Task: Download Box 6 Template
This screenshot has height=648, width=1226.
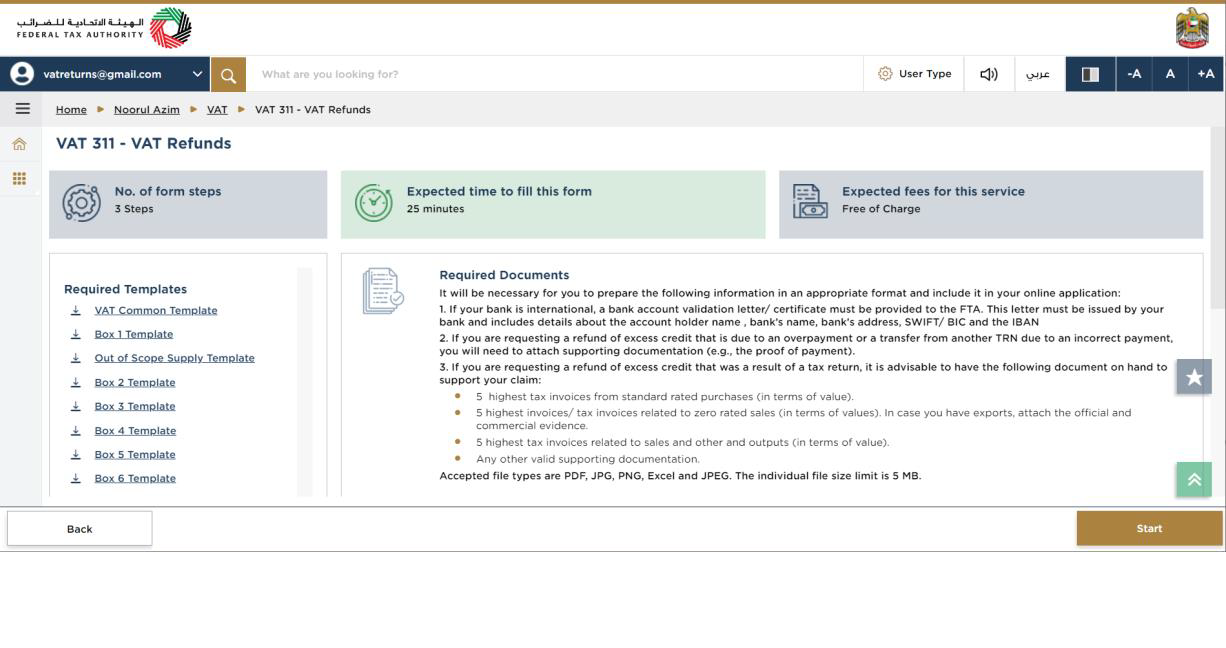Action: pyautogui.click(x=135, y=478)
